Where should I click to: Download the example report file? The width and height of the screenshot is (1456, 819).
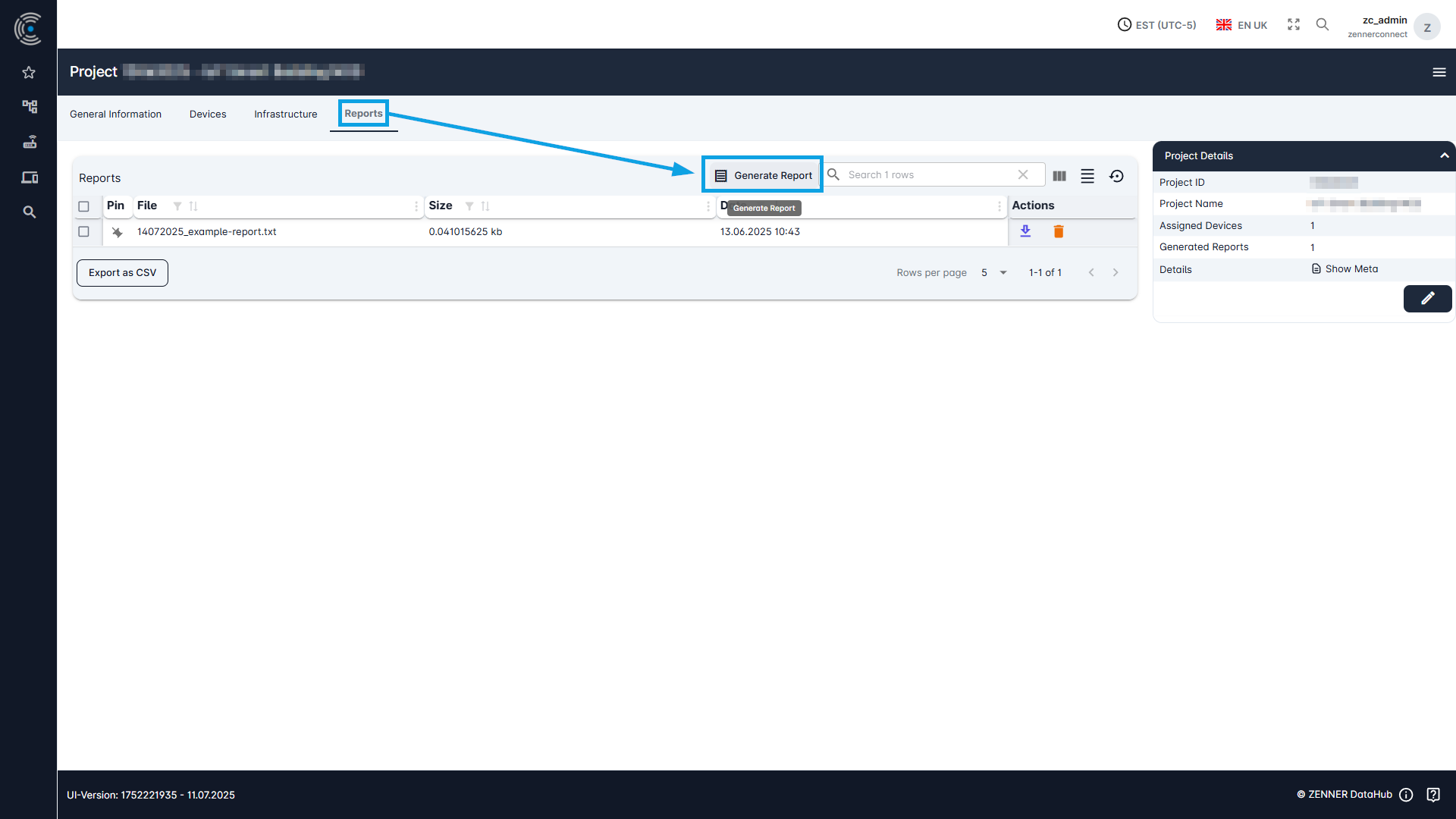coord(1026,231)
